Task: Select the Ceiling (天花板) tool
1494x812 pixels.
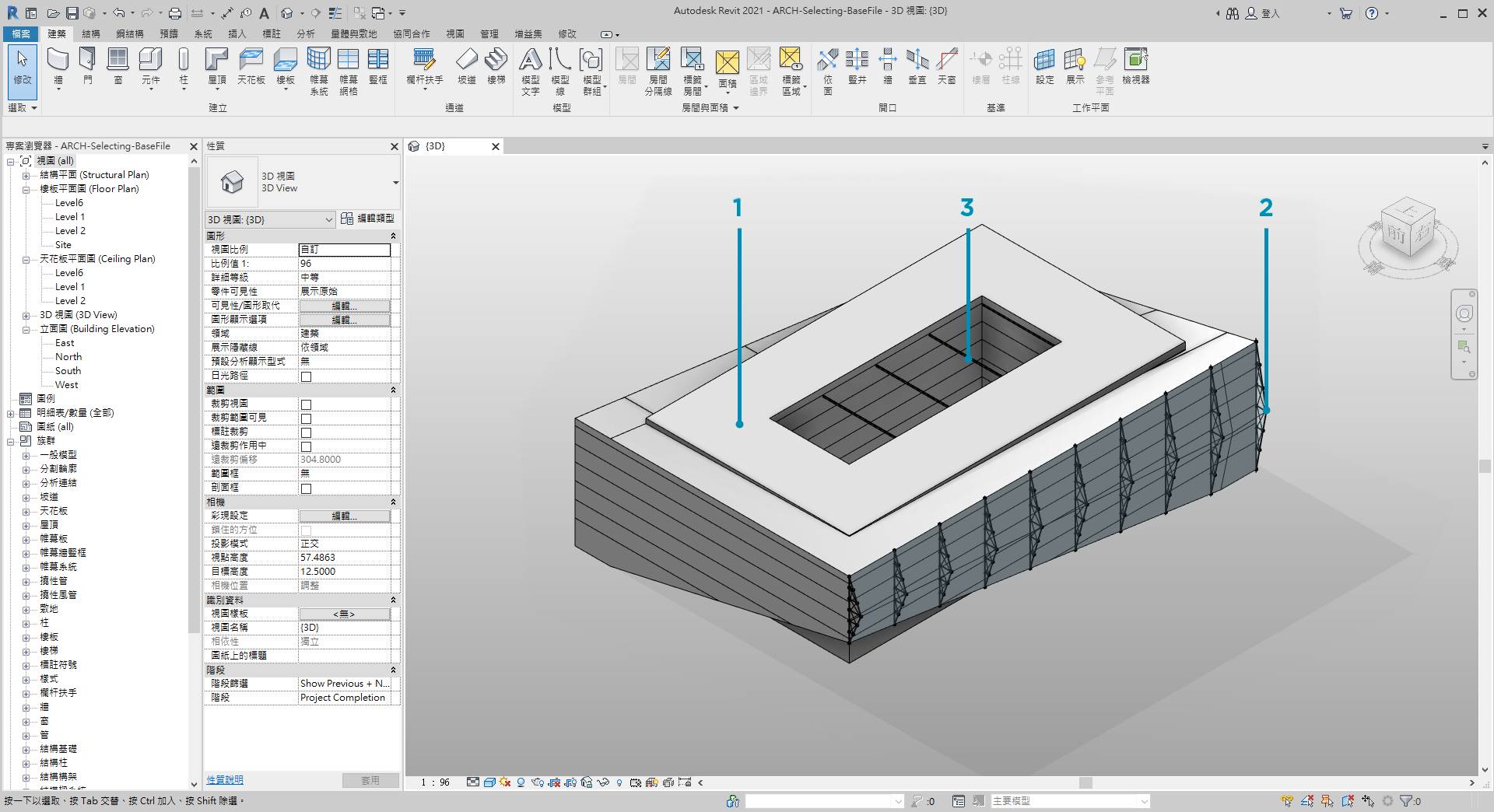Action: (251, 66)
